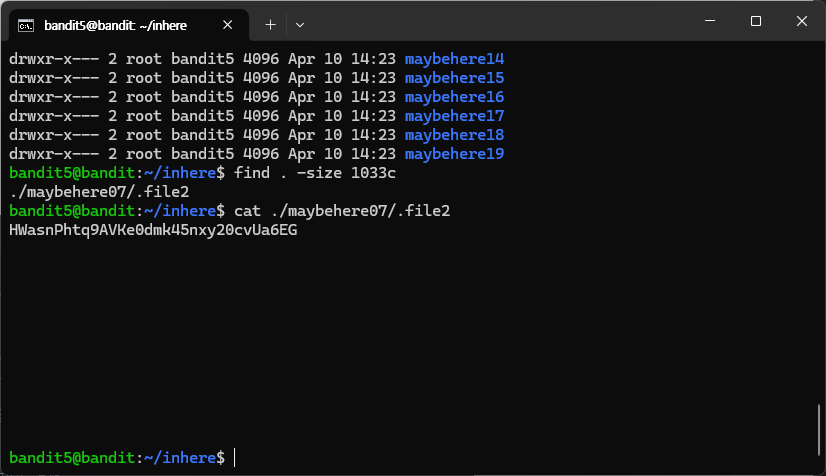Expand the new tab profile dropdown chevron
The image size is (826, 476).
point(300,25)
